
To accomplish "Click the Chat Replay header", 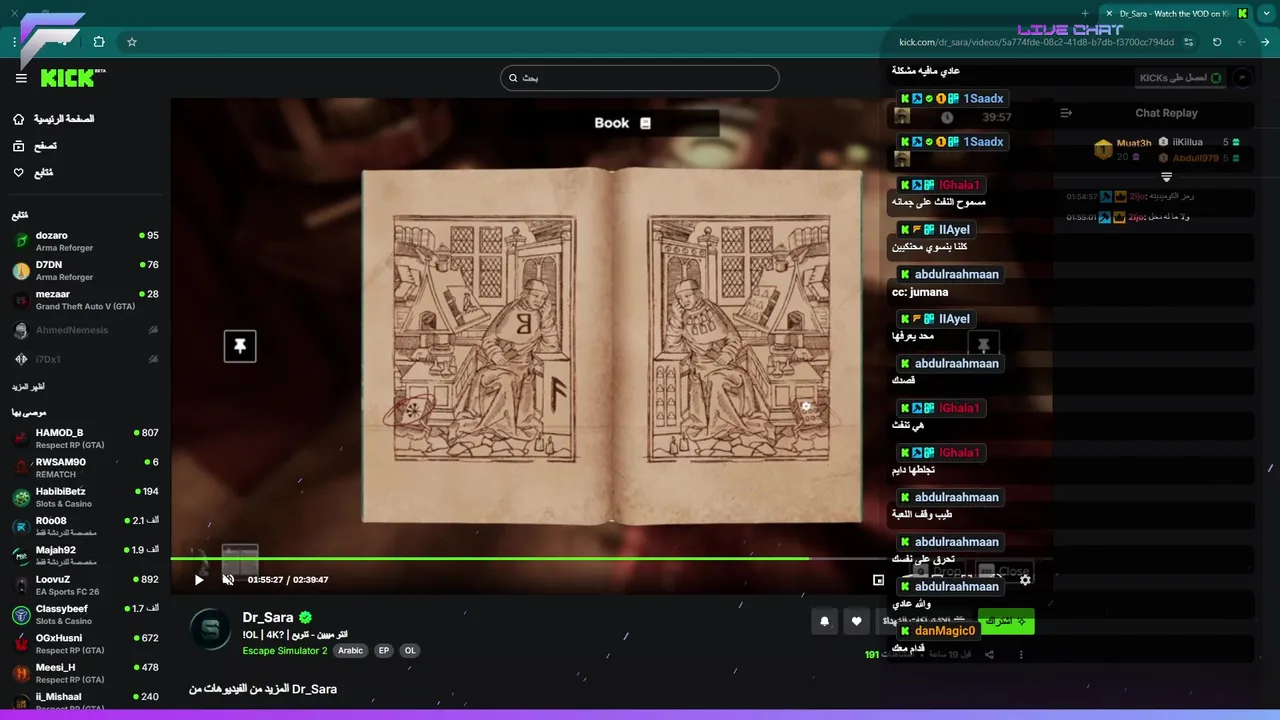I will pyautogui.click(x=1166, y=113).
